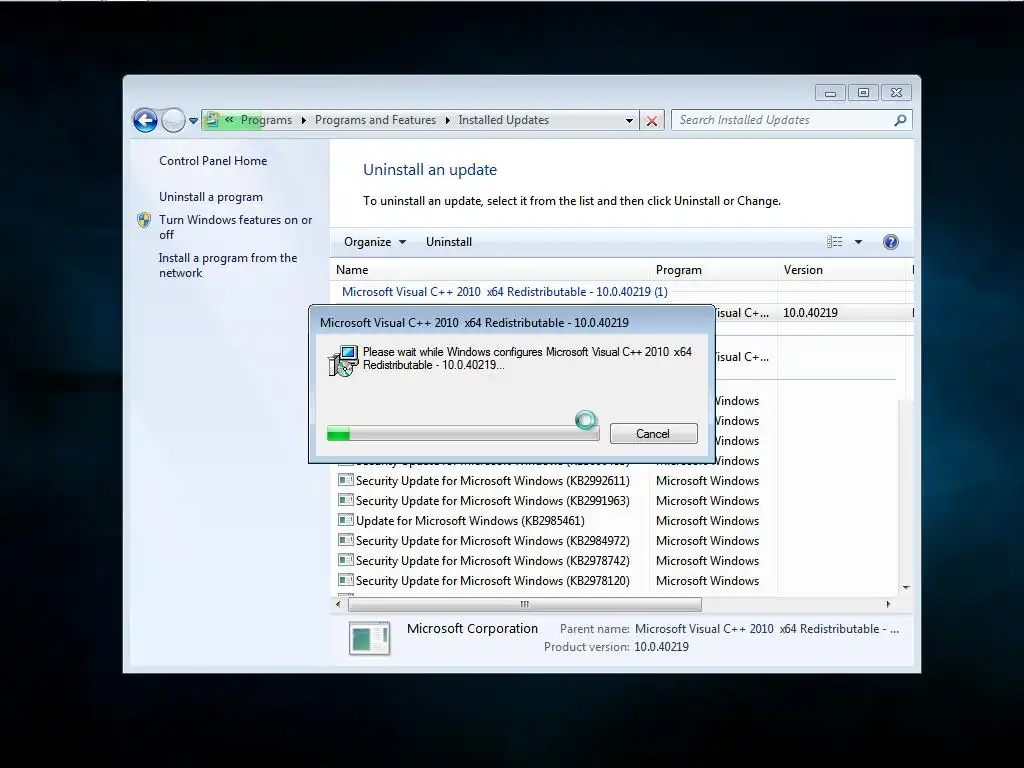Expand the arrow after Programs breadcrumb
1024x768 pixels.
click(x=304, y=120)
